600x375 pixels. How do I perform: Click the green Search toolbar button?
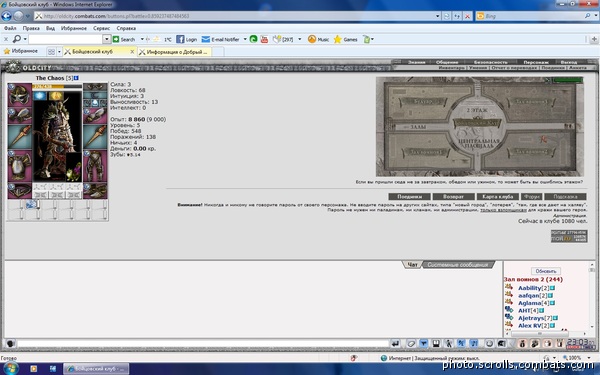click(x=124, y=39)
